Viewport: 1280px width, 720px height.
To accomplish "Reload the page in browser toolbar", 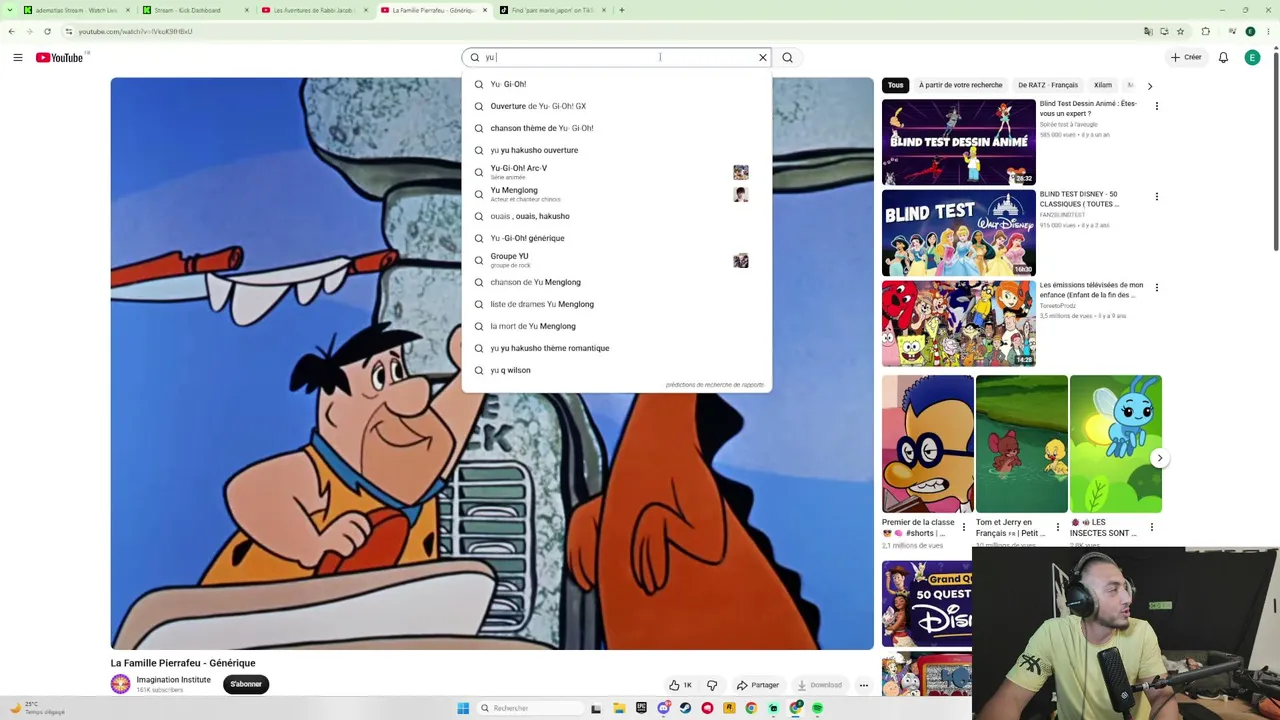I will tap(47, 31).
